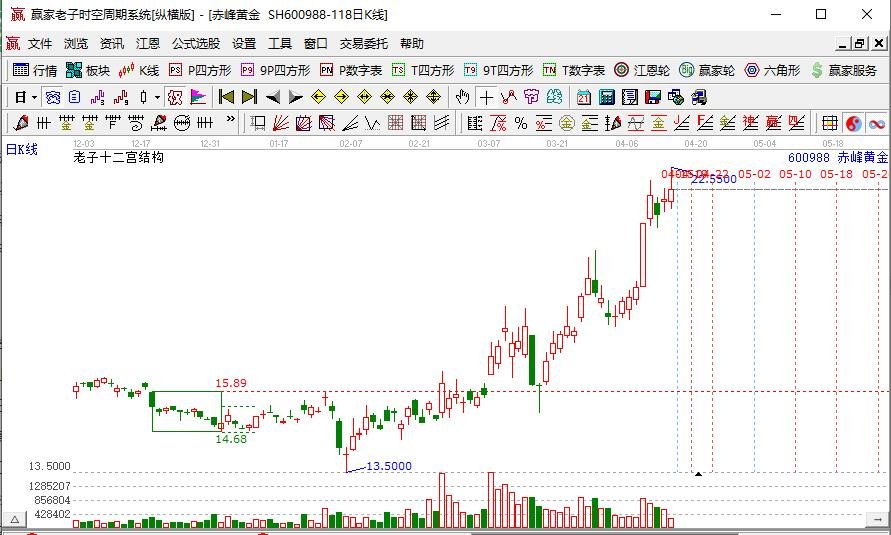The image size is (891, 535).
Task: Jump to the last bar
Action: (x=249, y=98)
